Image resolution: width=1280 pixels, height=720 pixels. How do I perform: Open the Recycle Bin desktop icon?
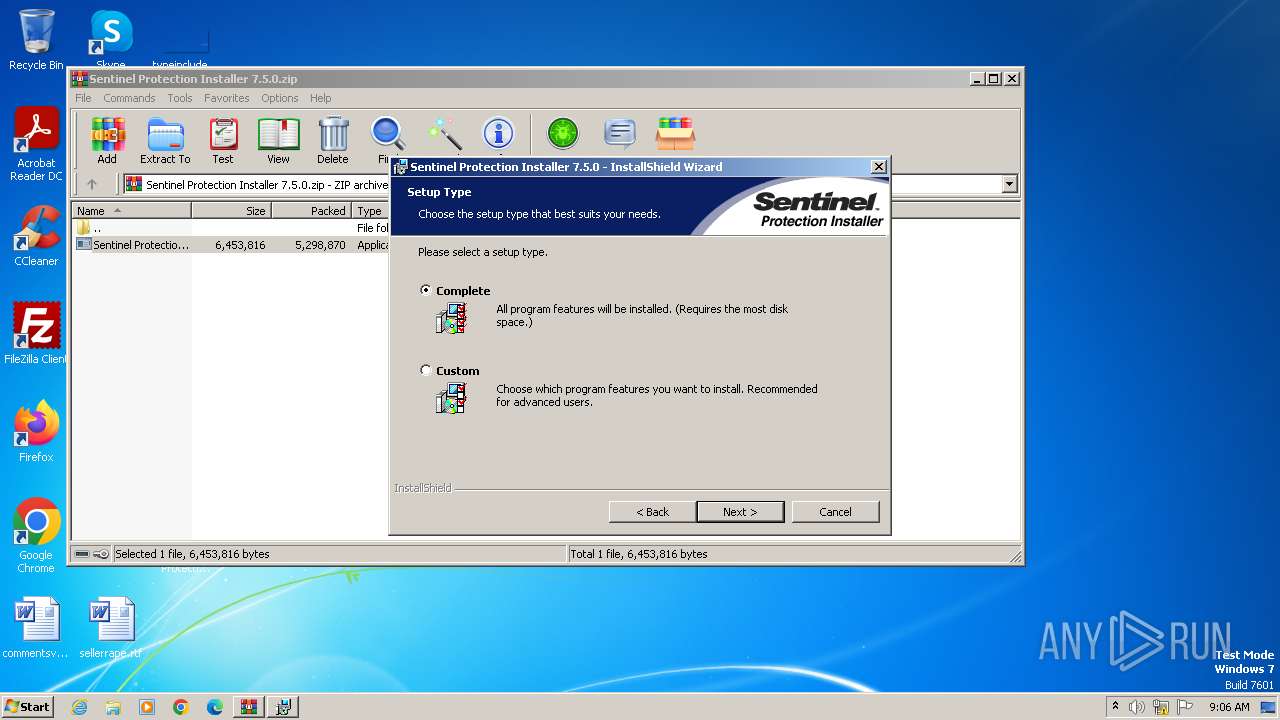coord(36,40)
